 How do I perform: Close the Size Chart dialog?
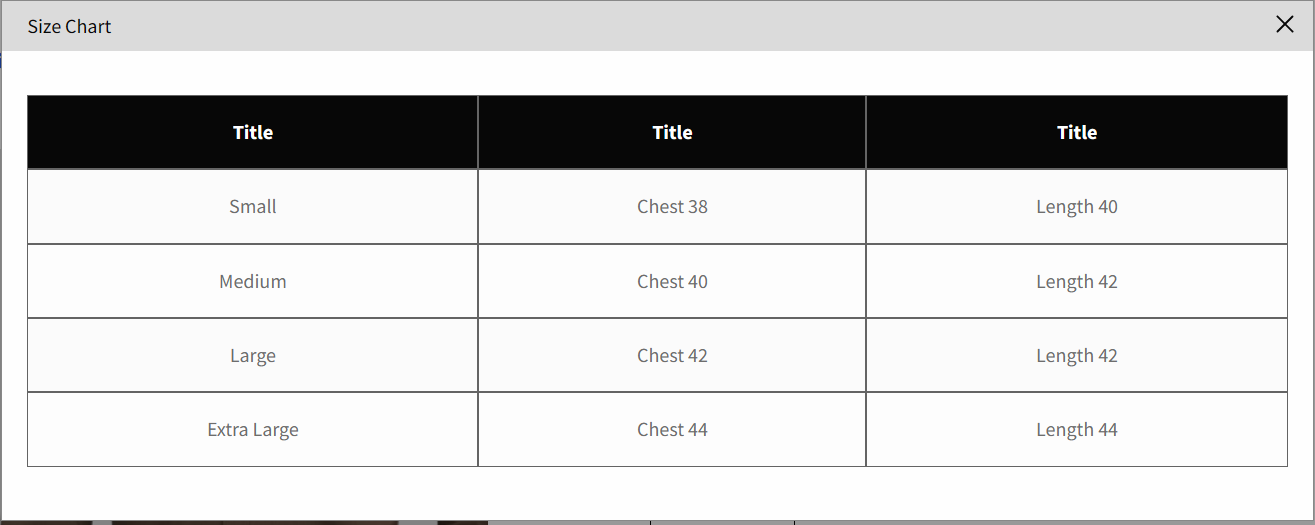[1285, 25]
